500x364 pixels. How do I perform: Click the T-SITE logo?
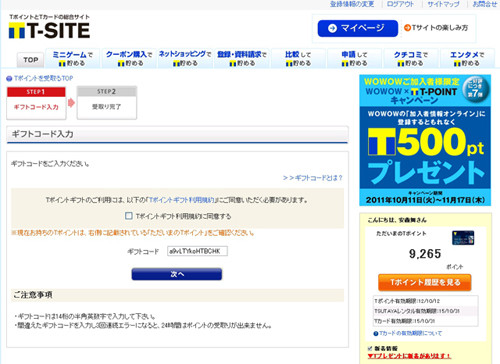pos(49,30)
